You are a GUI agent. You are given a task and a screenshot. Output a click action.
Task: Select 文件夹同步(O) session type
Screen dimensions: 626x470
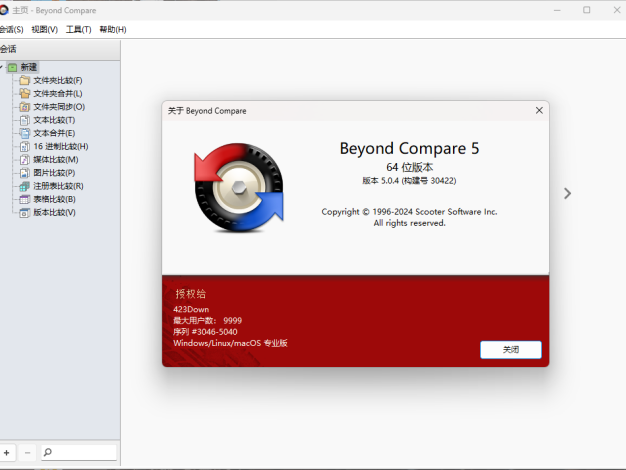click(59, 107)
